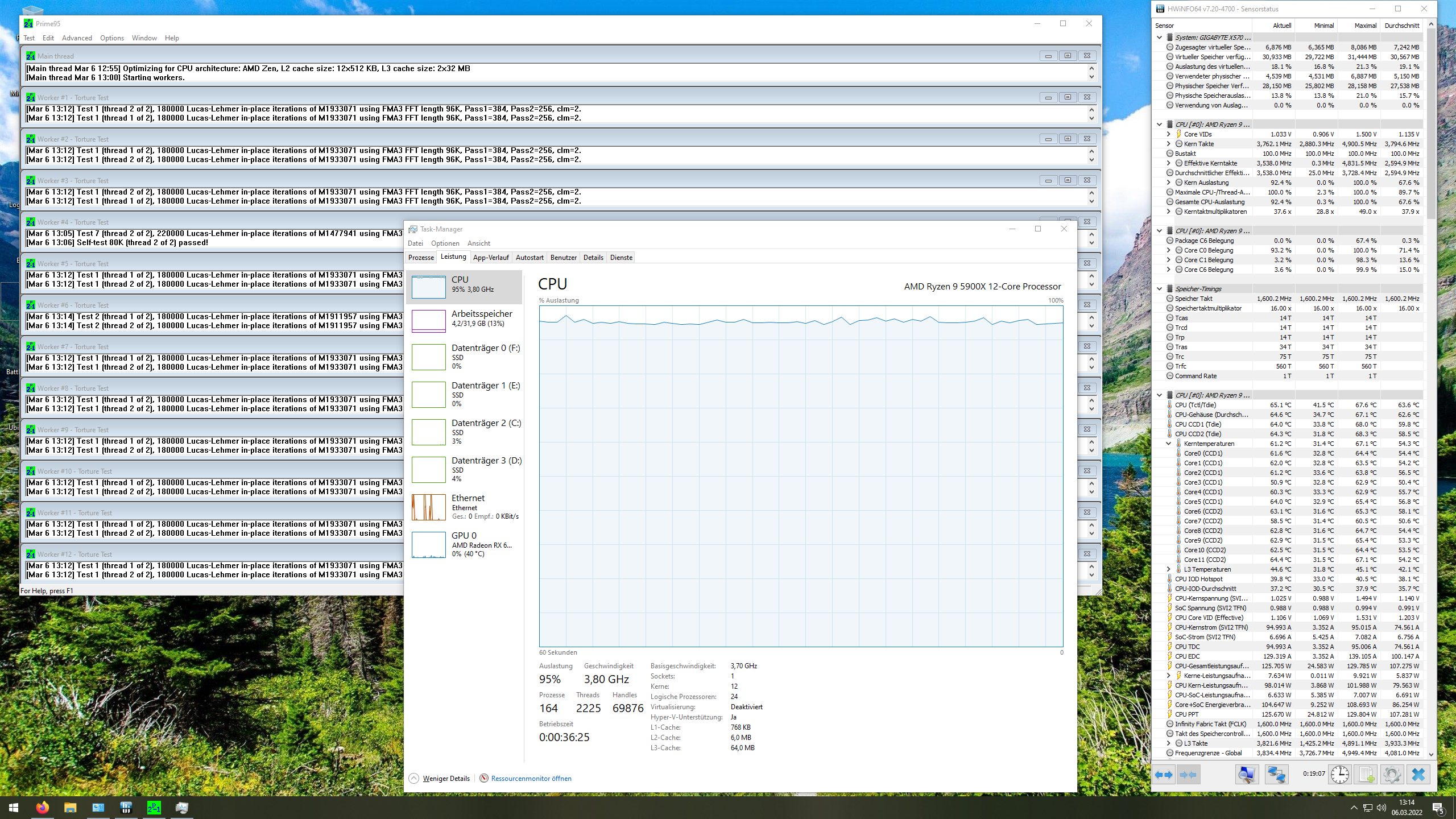Click the expand columns arrows icon in HWiNFO
This screenshot has width=1456, height=819.
(1164, 774)
